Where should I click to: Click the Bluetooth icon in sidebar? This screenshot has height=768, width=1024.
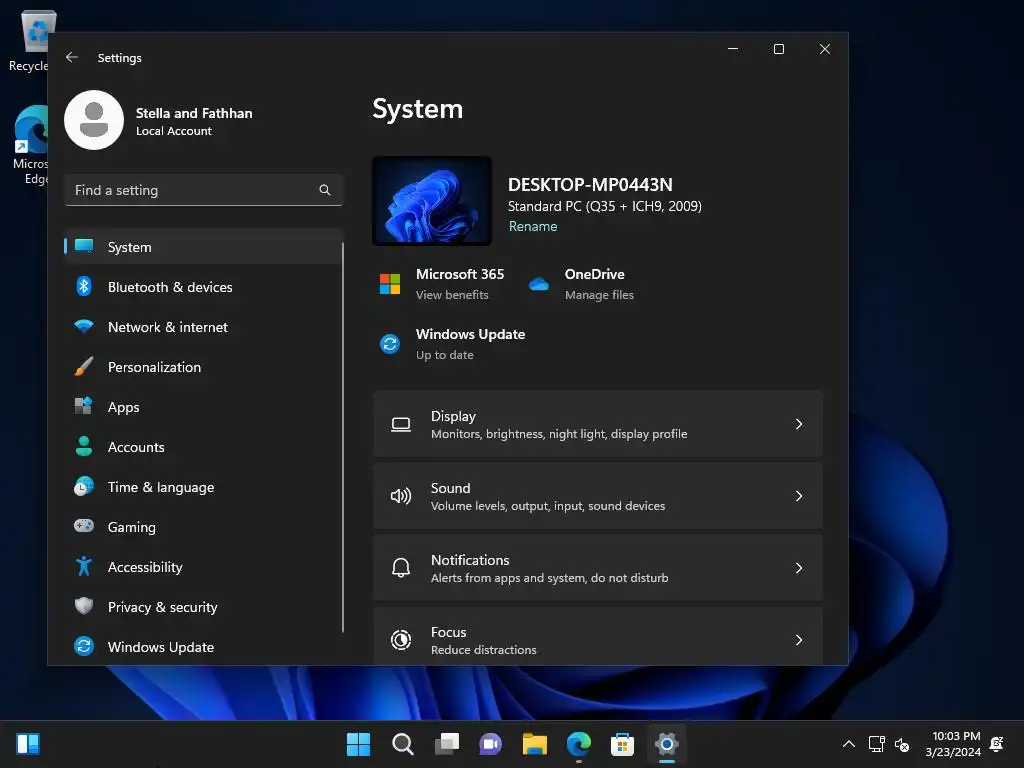(84, 287)
